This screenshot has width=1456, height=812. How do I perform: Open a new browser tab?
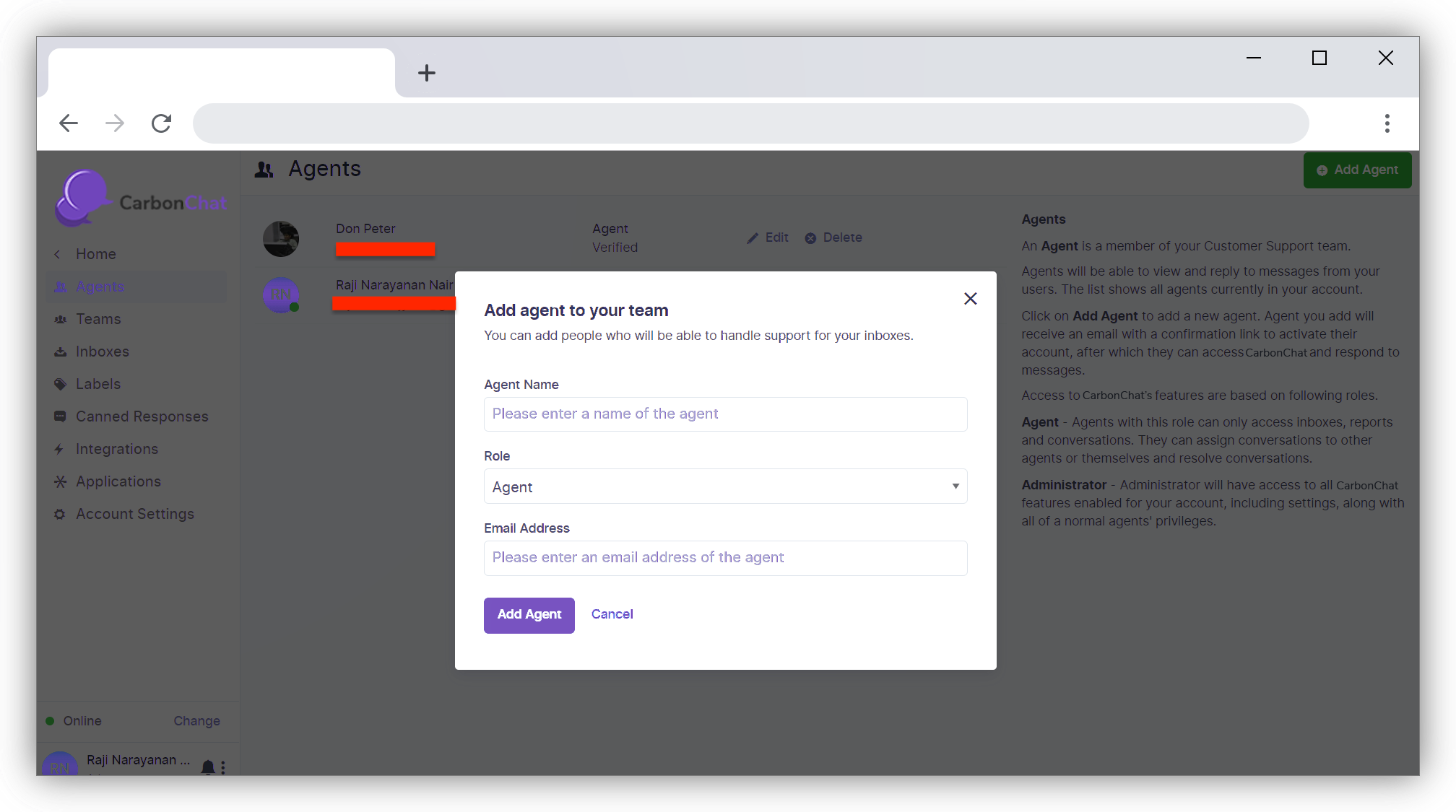point(427,73)
